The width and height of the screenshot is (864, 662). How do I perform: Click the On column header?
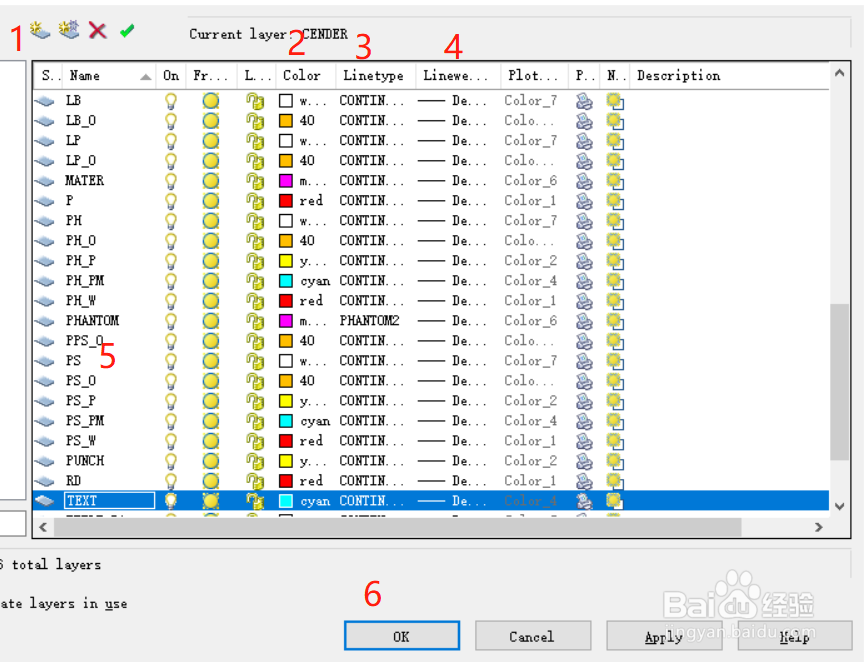click(x=171, y=76)
